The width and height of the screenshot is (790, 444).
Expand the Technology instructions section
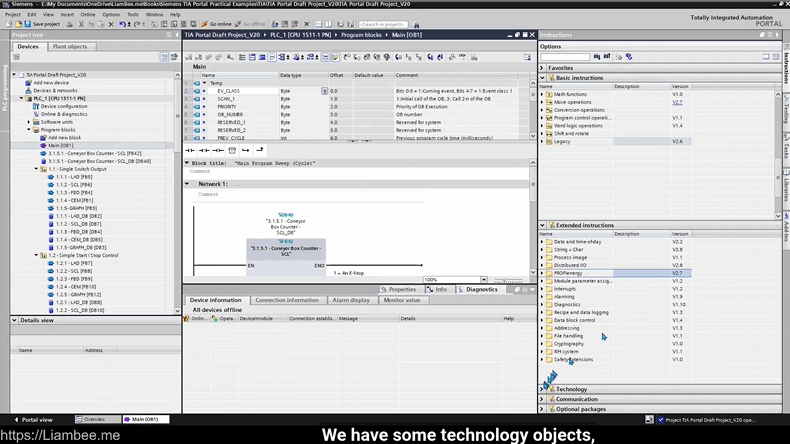(571, 389)
